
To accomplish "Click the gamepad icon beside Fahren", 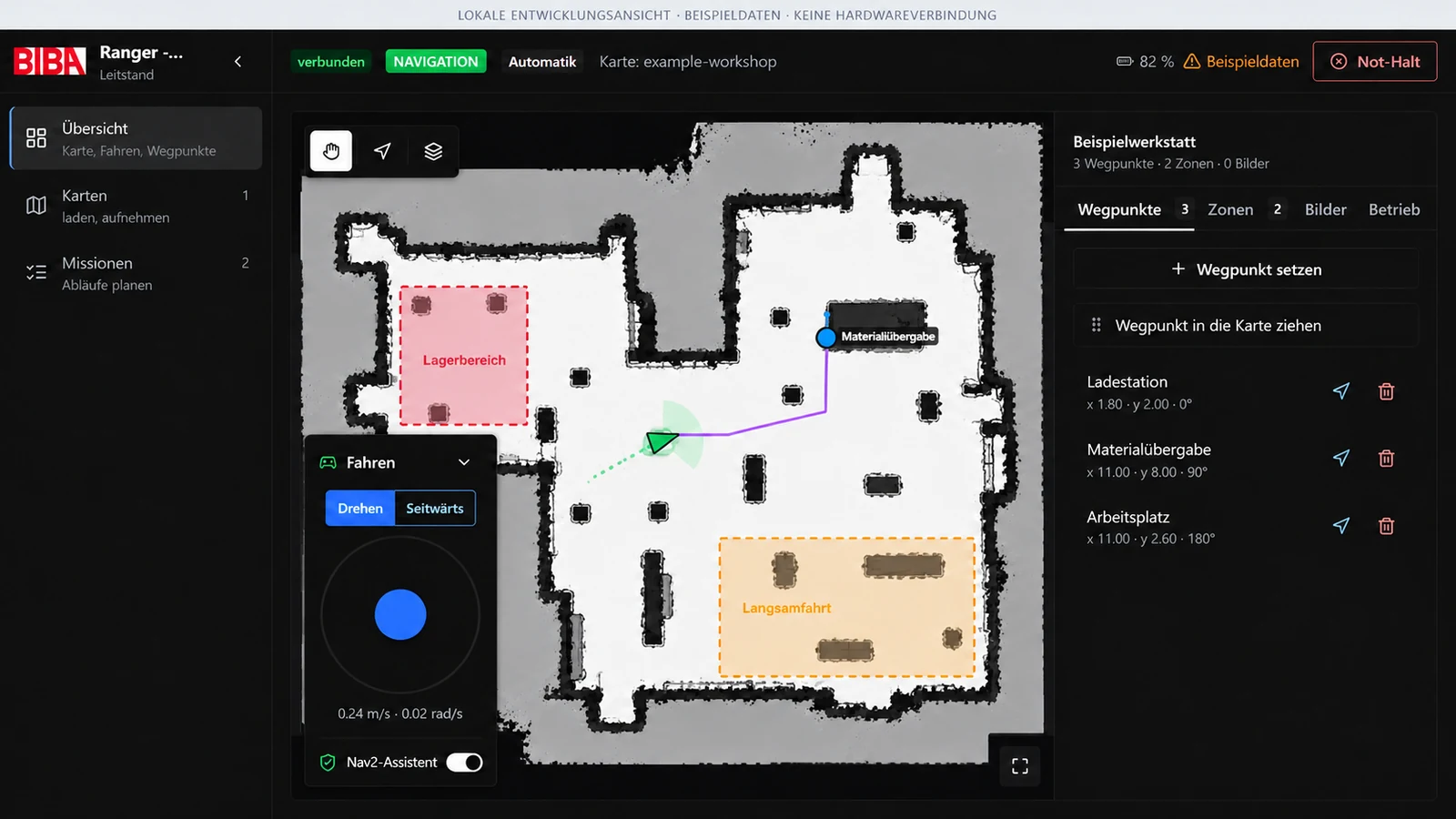I will click(x=329, y=462).
